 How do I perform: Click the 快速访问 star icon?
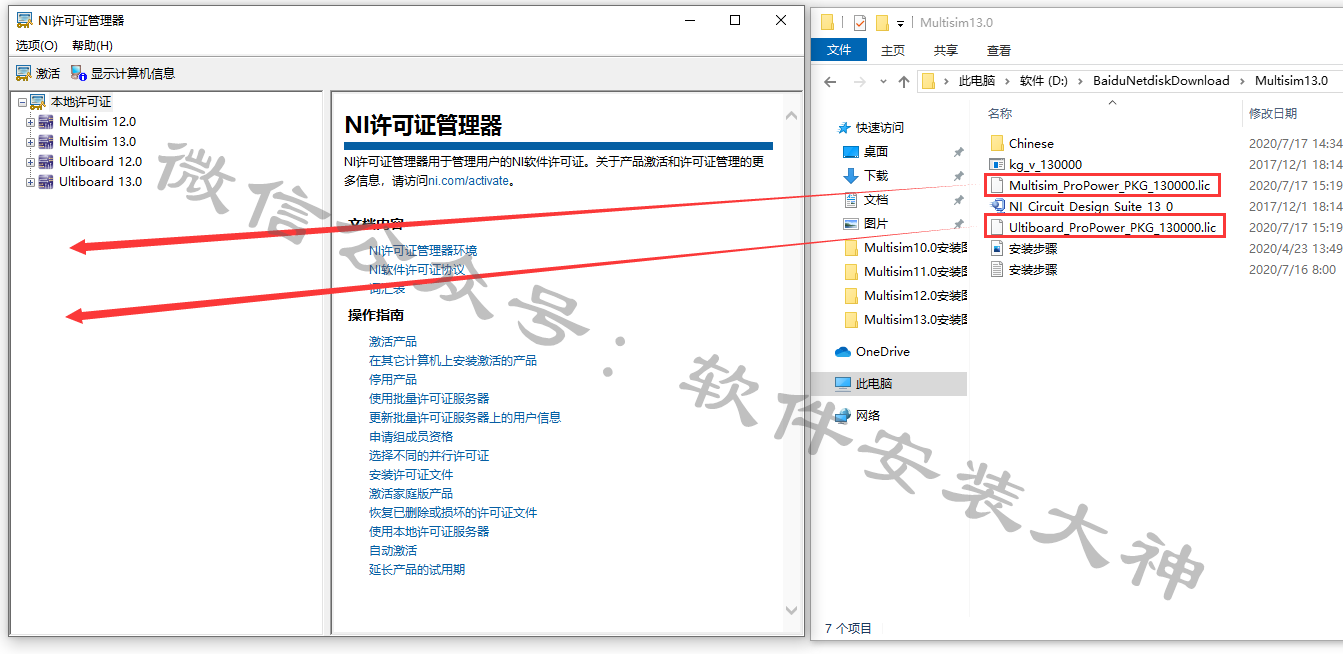tap(844, 127)
